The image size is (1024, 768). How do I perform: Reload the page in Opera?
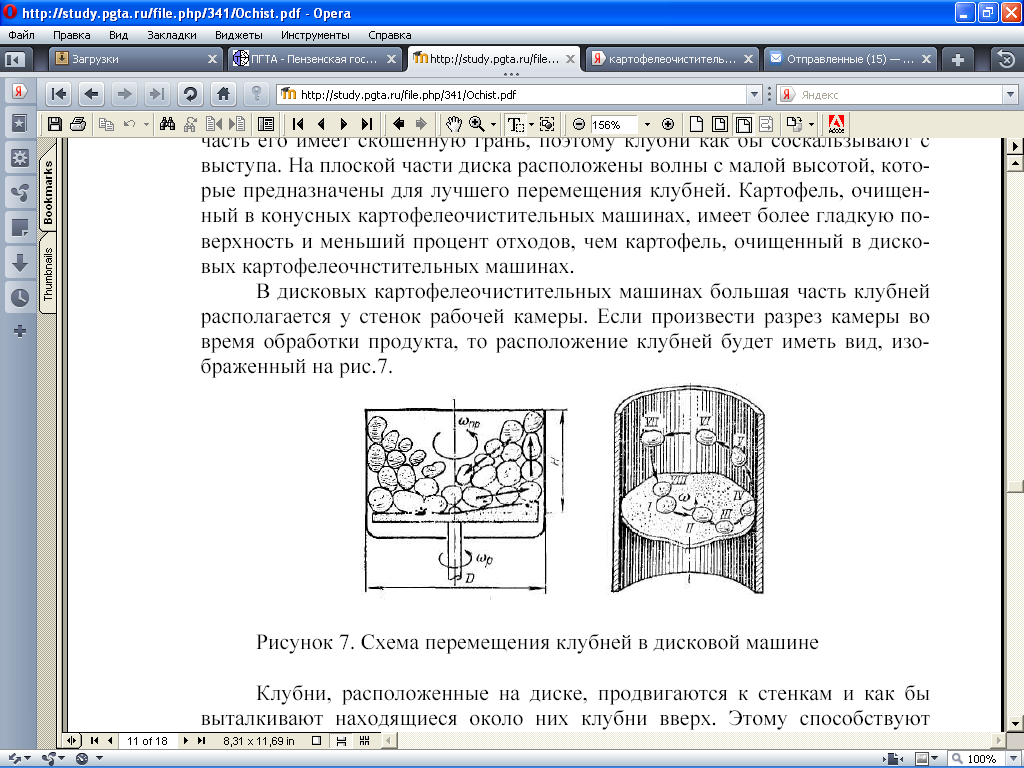190,94
